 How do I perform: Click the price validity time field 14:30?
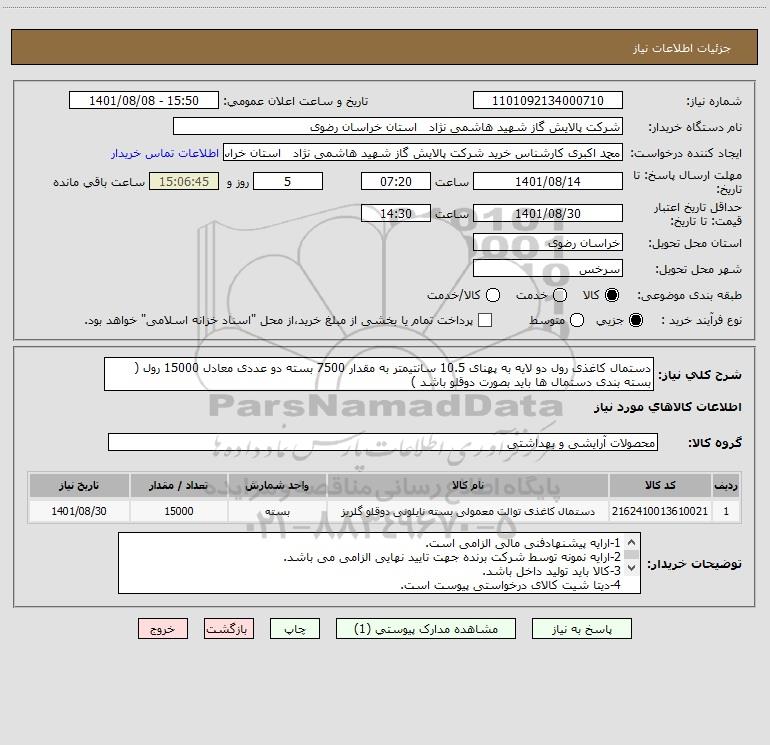point(396,213)
